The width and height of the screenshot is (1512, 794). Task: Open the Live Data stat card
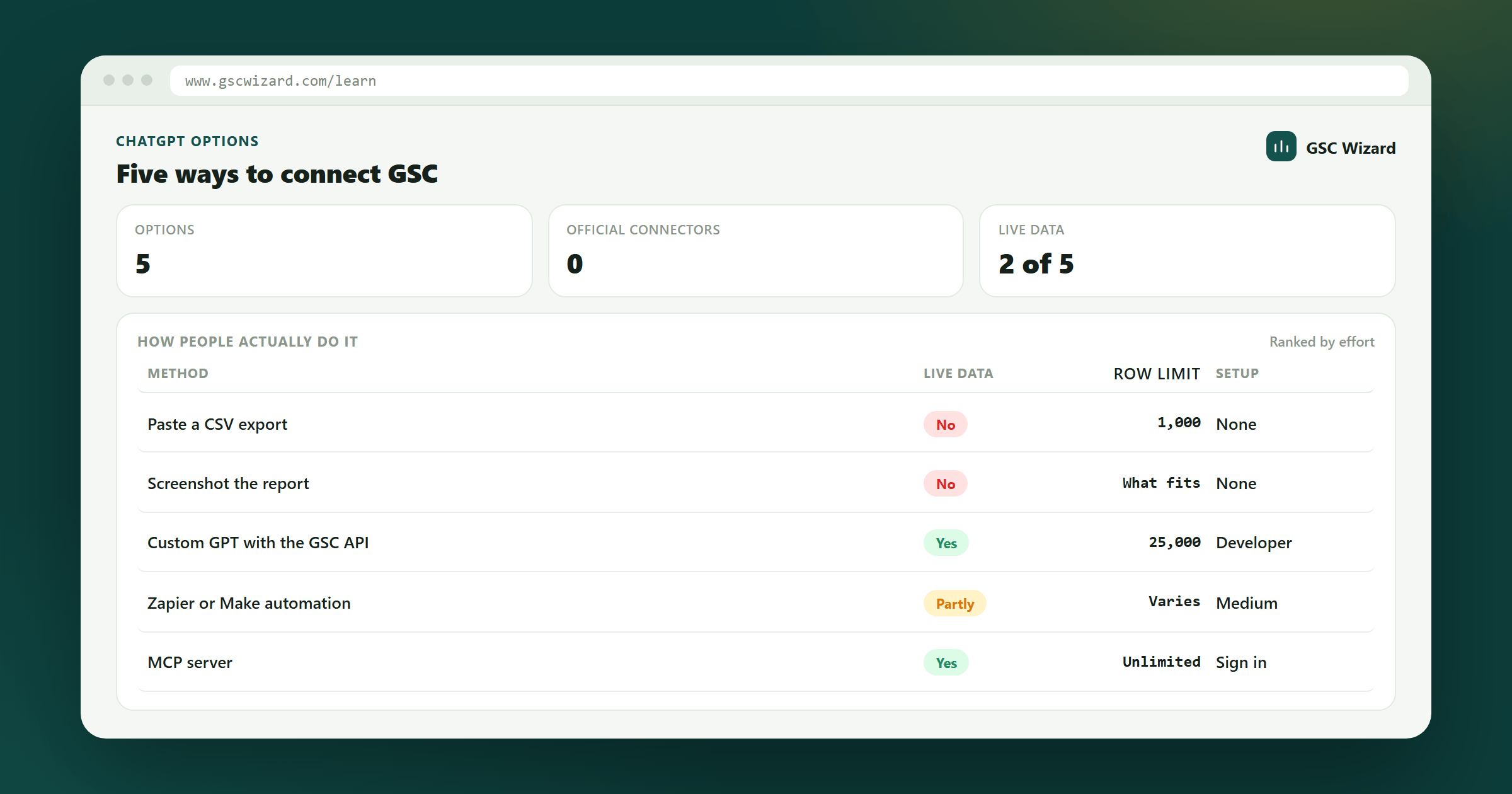(x=1188, y=251)
